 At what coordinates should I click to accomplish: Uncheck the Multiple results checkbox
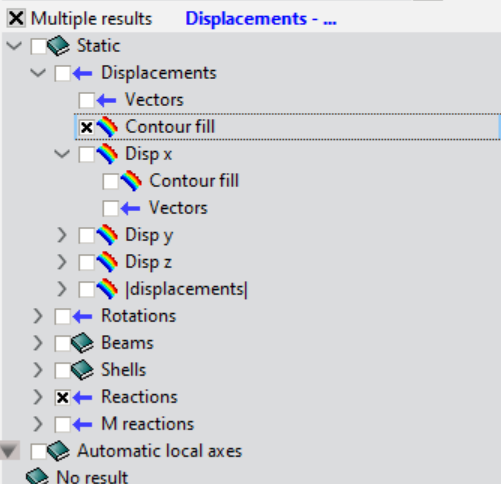pos(16,18)
